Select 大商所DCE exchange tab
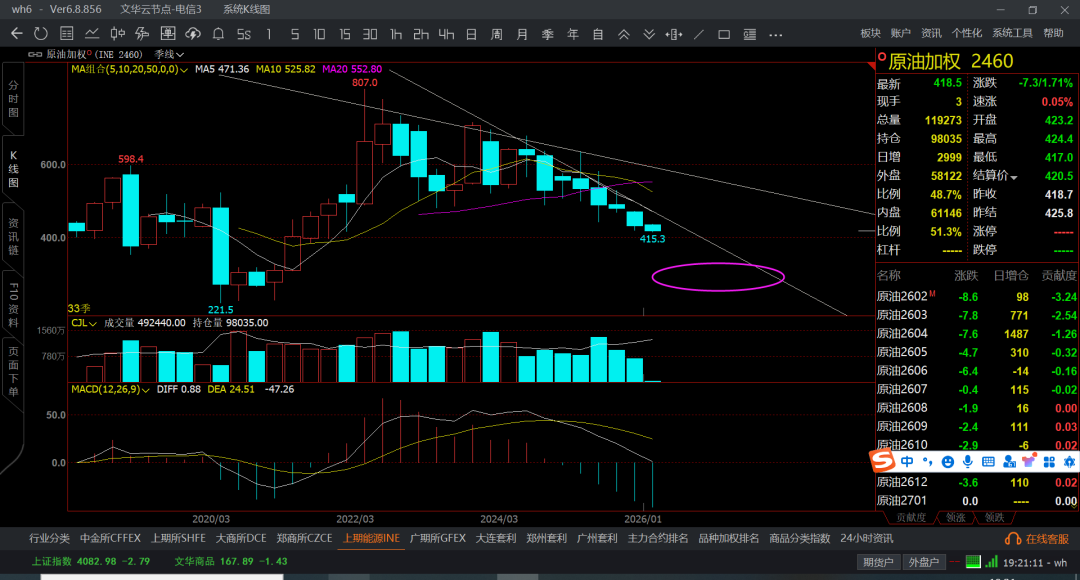 click(x=241, y=539)
